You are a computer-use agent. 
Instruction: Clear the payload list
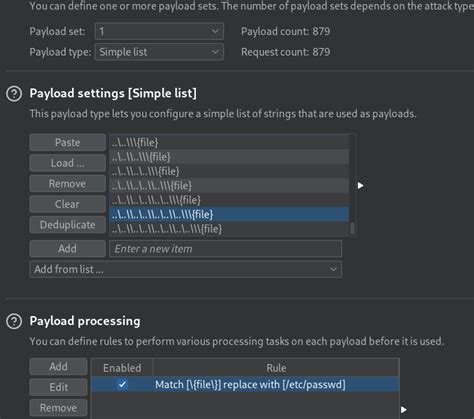(68, 204)
